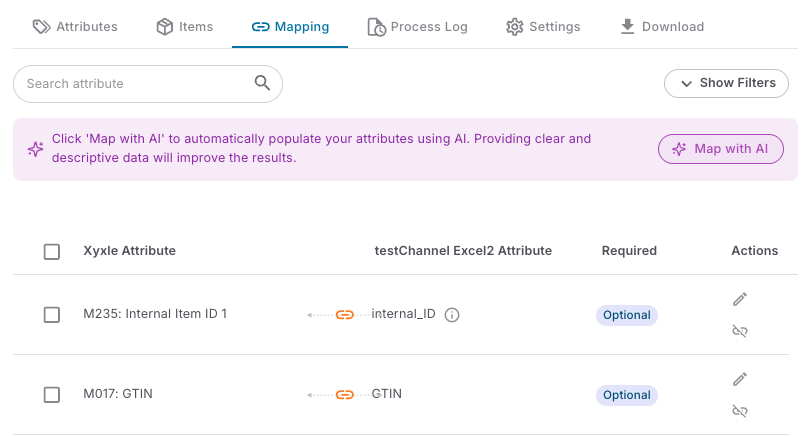The height and width of the screenshot is (436, 807).
Task: Open the Settings tab
Action: coord(543,27)
